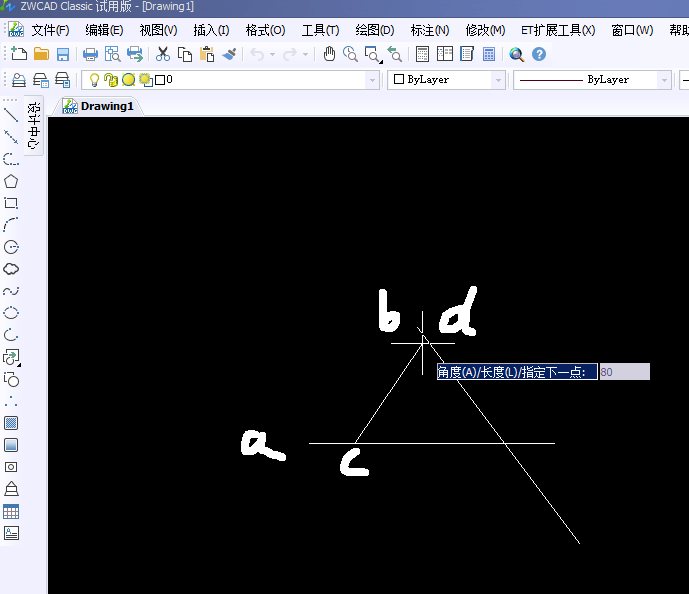This screenshot has height=594, width=689.
Task: Toggle layer on/off lightbulb icon
Action: tap(95, 80)
